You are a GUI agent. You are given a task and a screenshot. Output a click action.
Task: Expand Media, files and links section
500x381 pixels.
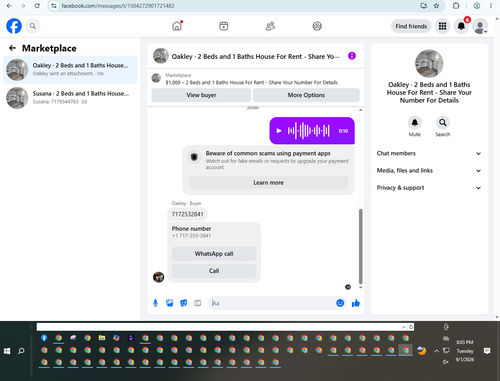[x=429, y=170]
